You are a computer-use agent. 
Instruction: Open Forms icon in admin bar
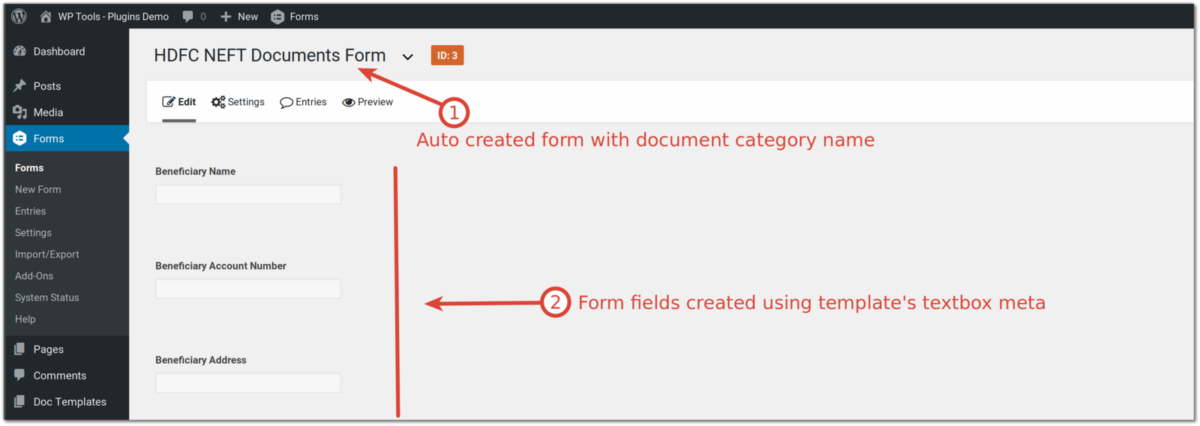[x=277, y=17]
